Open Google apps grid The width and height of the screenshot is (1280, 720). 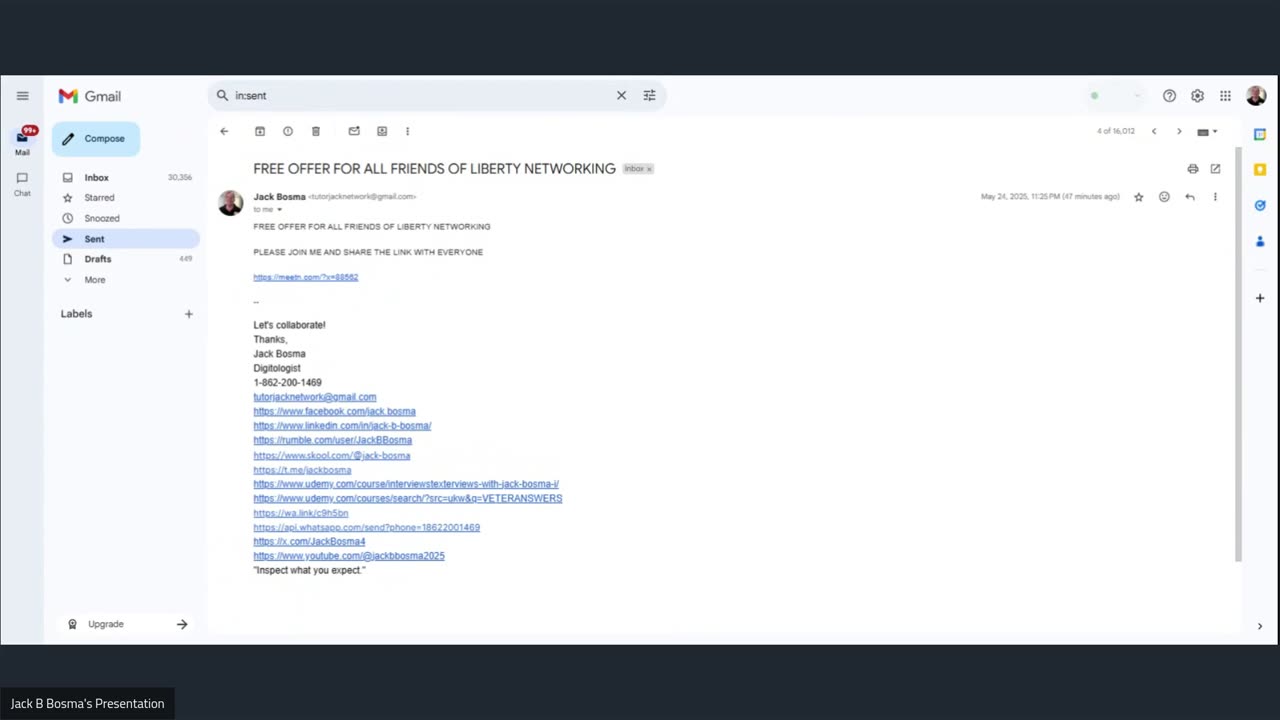(x=1225, y=96)
